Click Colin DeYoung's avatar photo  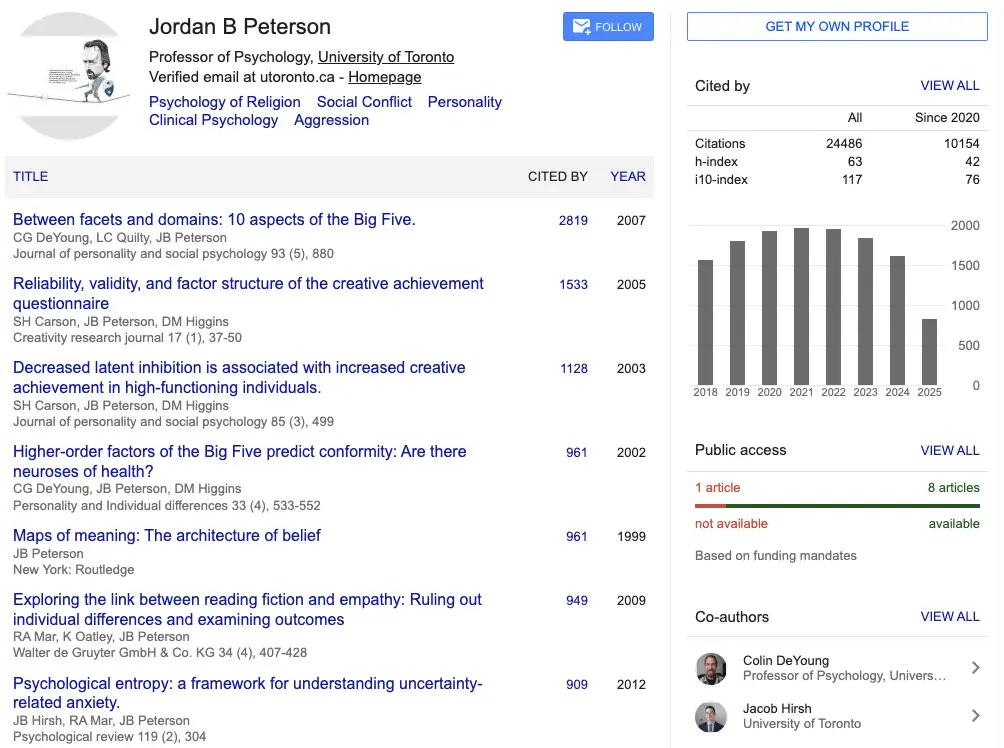[711, 669]
